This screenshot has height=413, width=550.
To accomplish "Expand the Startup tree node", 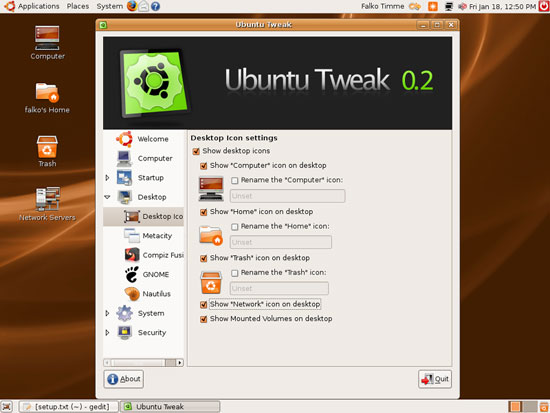I will click(x=107, y=178).
